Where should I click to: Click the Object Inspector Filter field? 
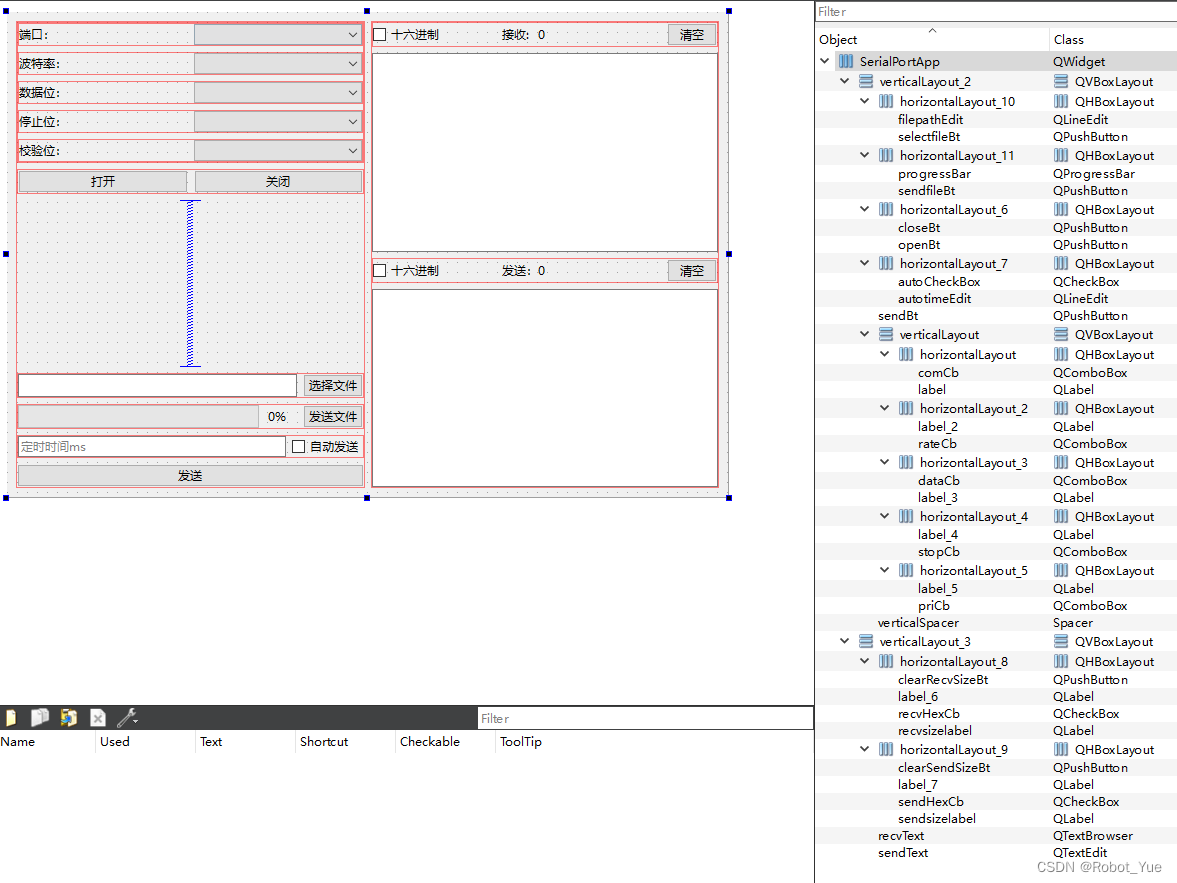click(996, 11)
